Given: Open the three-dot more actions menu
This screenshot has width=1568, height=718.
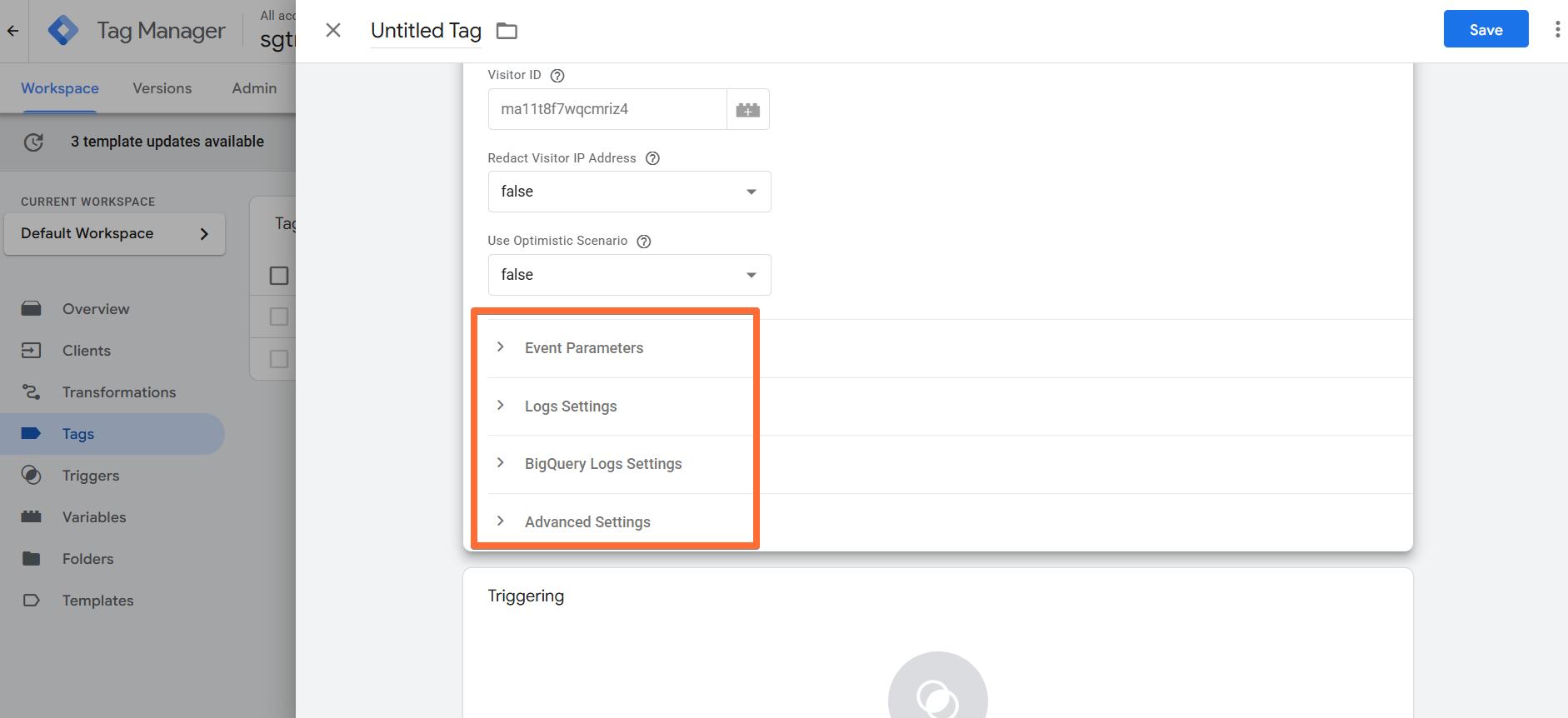Looking at the screenshot, I should pos(1557,30).
